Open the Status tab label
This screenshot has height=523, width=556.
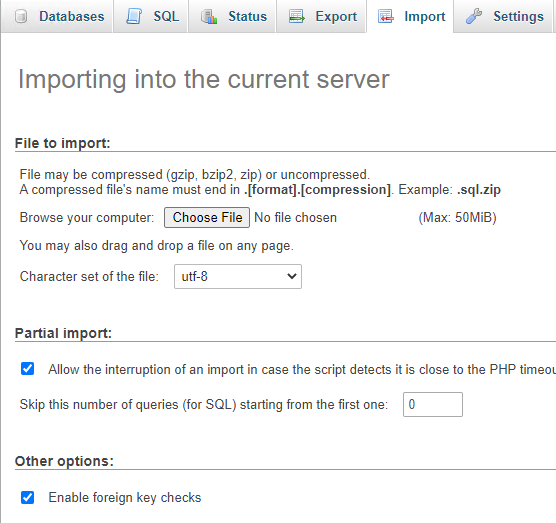click(248, 16)
